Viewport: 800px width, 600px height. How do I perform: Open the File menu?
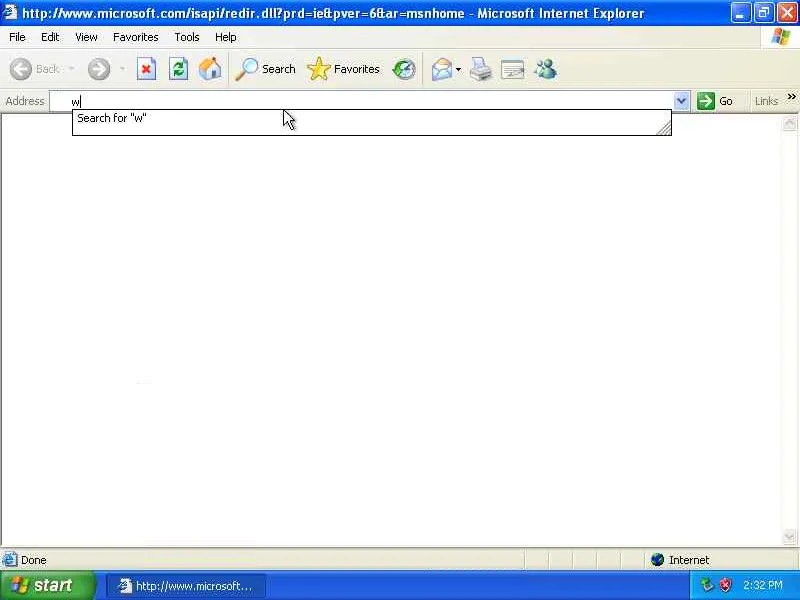17,37
